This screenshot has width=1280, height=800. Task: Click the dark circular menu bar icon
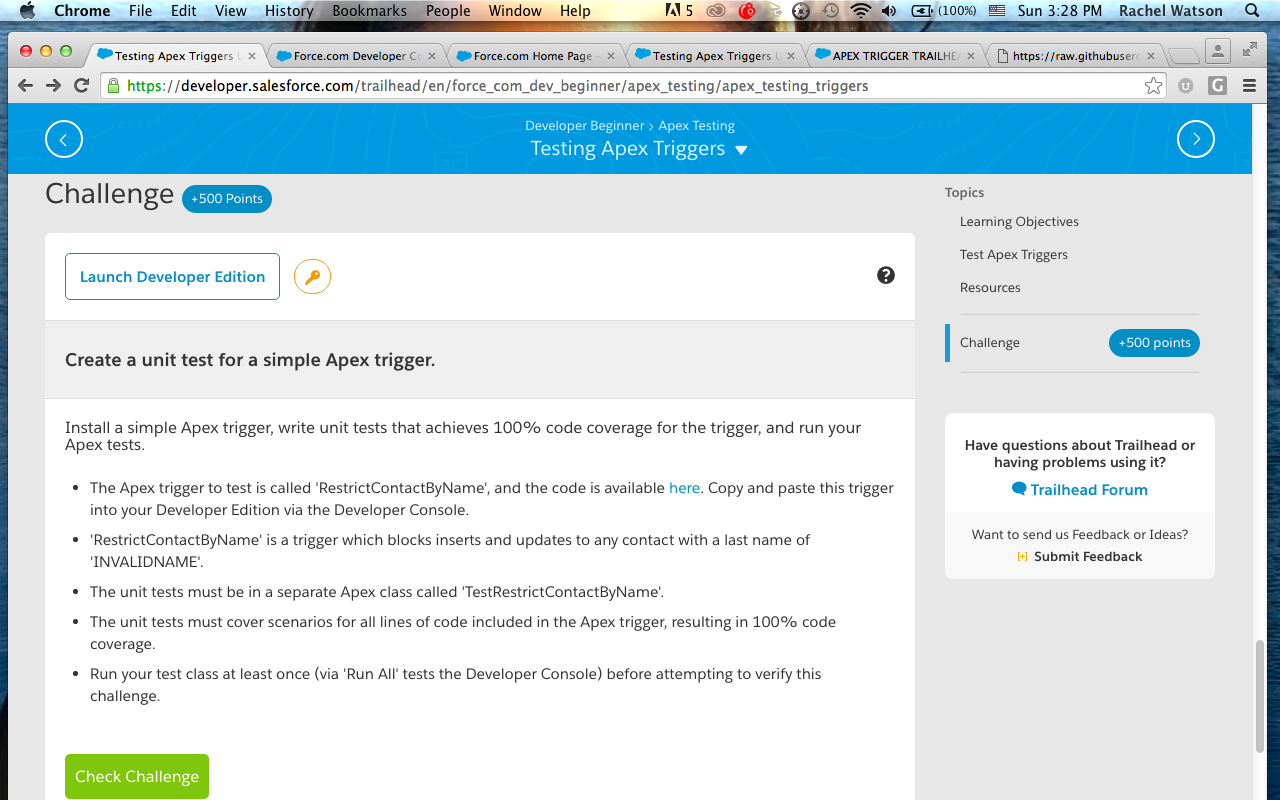point(801,11)
